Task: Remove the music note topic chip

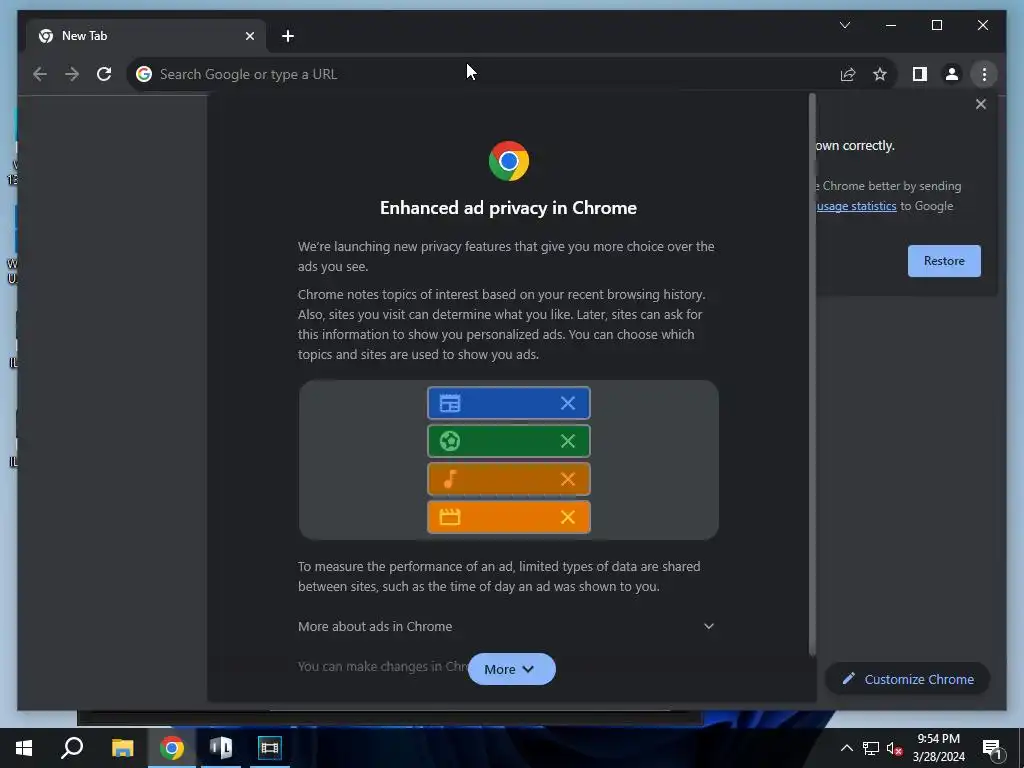Action: coord(568,479)
